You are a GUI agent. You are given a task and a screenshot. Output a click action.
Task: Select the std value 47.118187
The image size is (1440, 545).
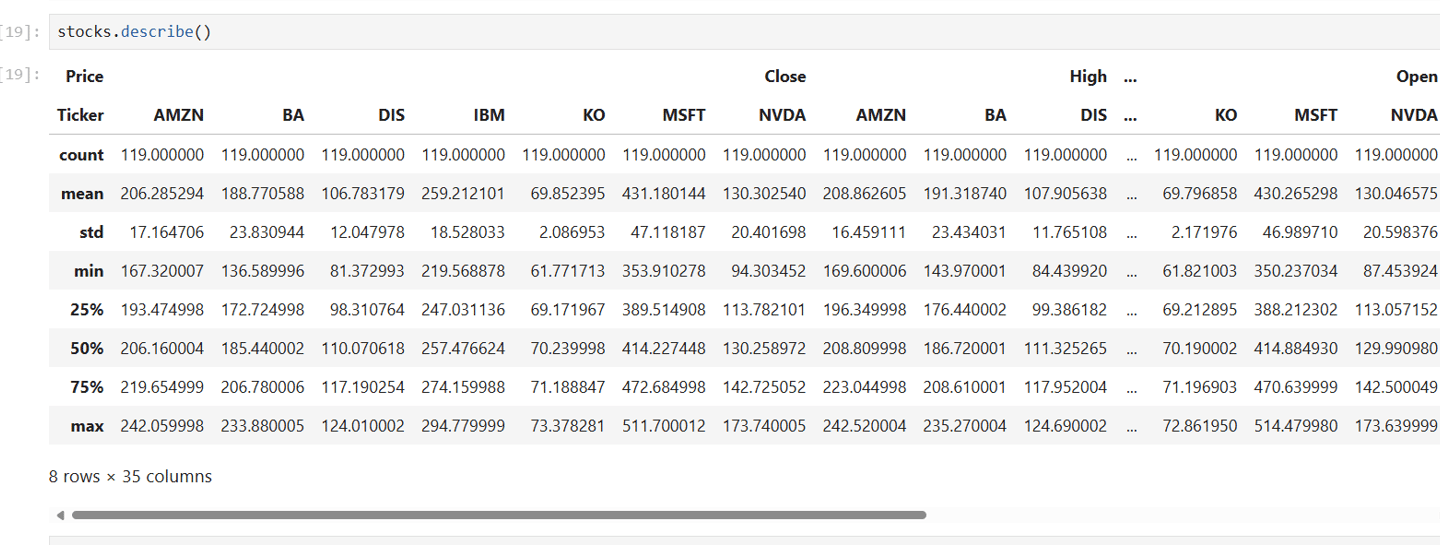(x=669, y=232)
